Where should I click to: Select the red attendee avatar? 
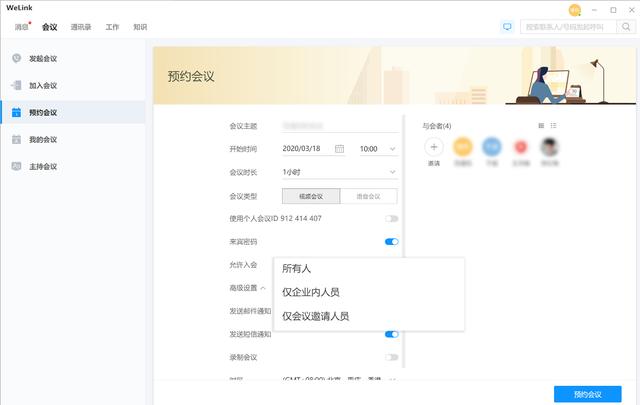[x=521, y=147]
